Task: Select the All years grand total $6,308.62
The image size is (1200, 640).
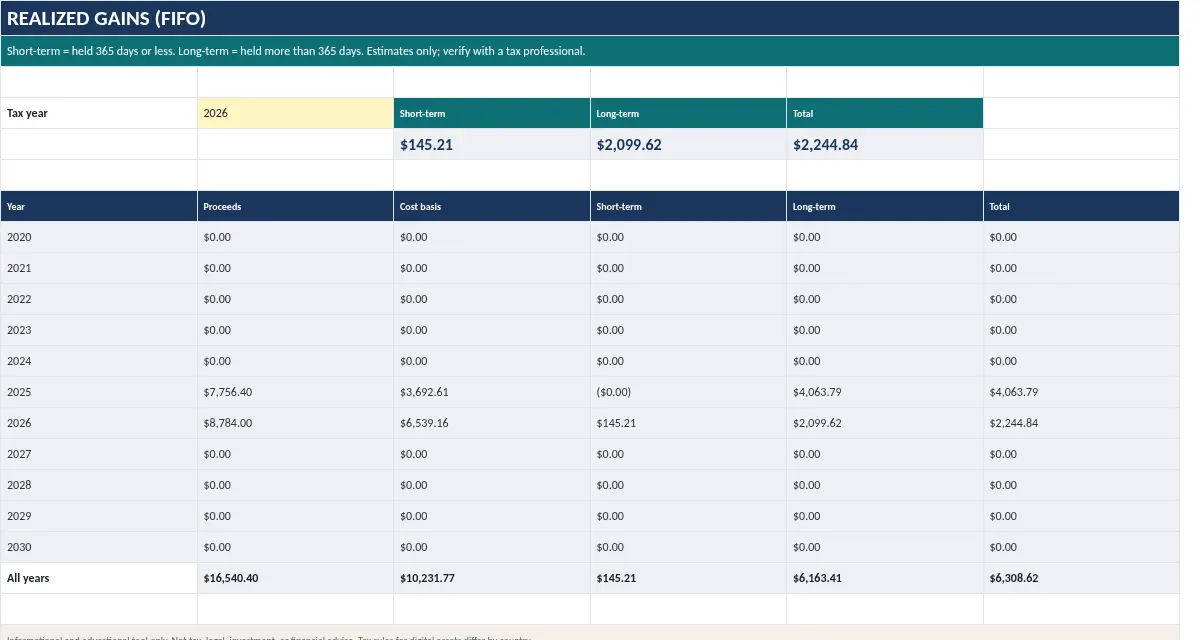Action: [x=1081, y=578]
